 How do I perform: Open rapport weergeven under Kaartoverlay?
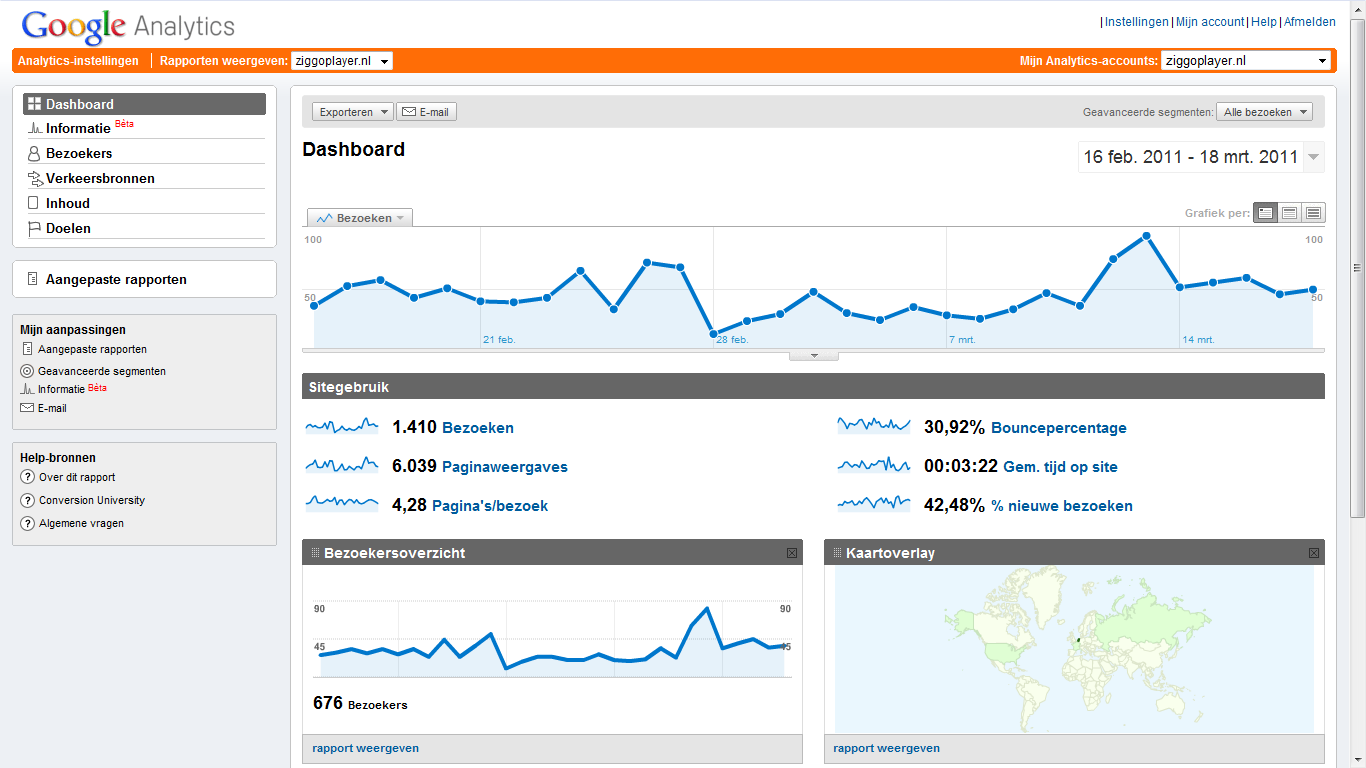click(886, 748)
